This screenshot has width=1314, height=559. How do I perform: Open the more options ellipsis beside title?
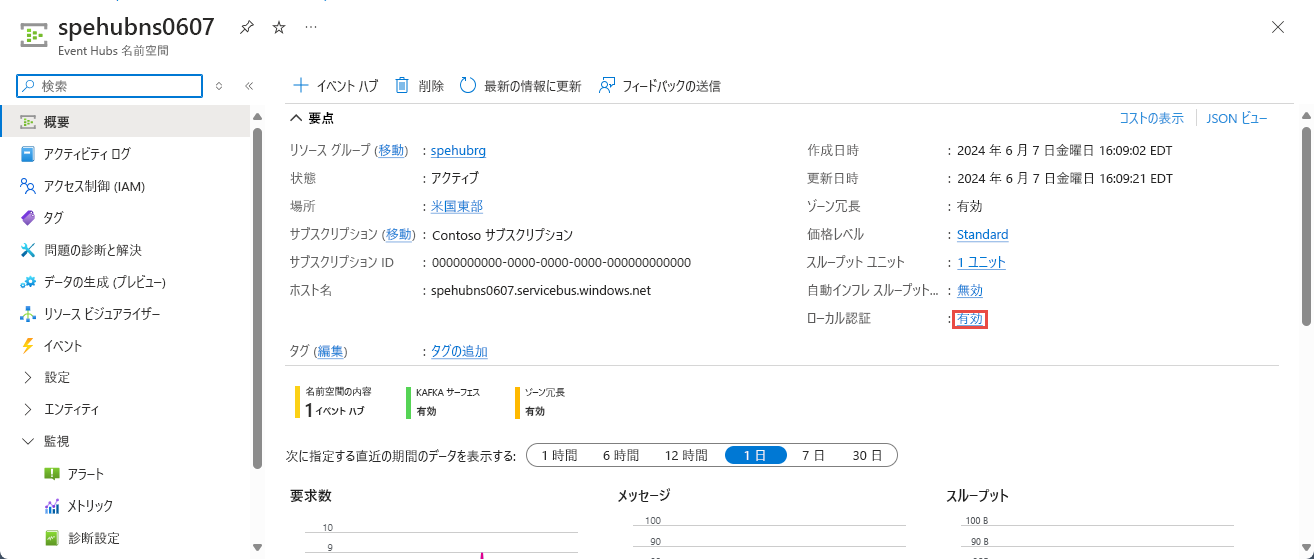[311, 27]
